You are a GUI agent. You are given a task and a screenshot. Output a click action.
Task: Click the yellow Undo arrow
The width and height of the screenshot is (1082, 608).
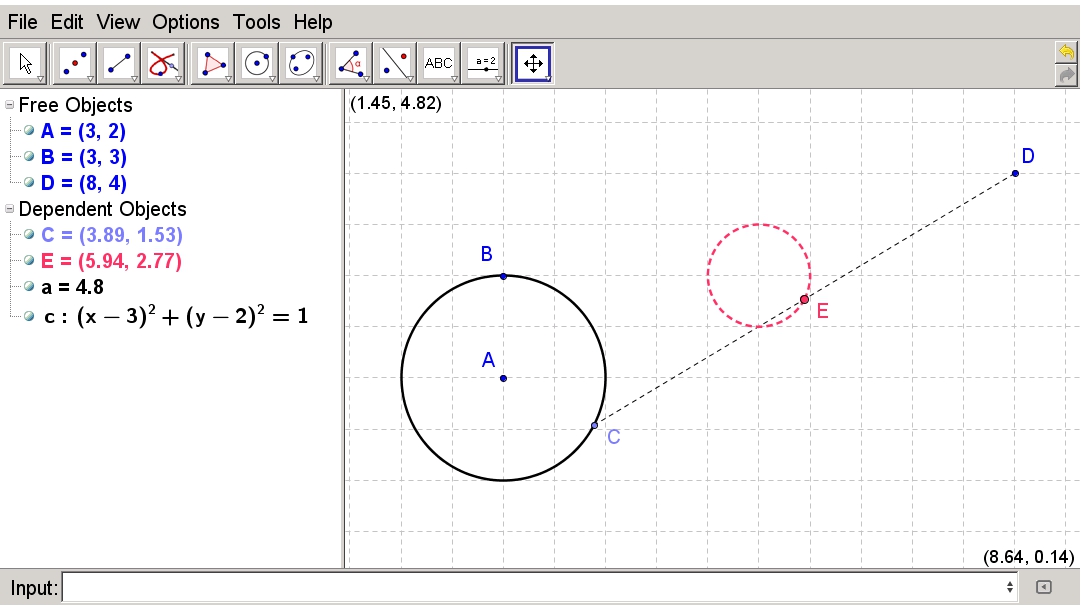pos(1066,52)
